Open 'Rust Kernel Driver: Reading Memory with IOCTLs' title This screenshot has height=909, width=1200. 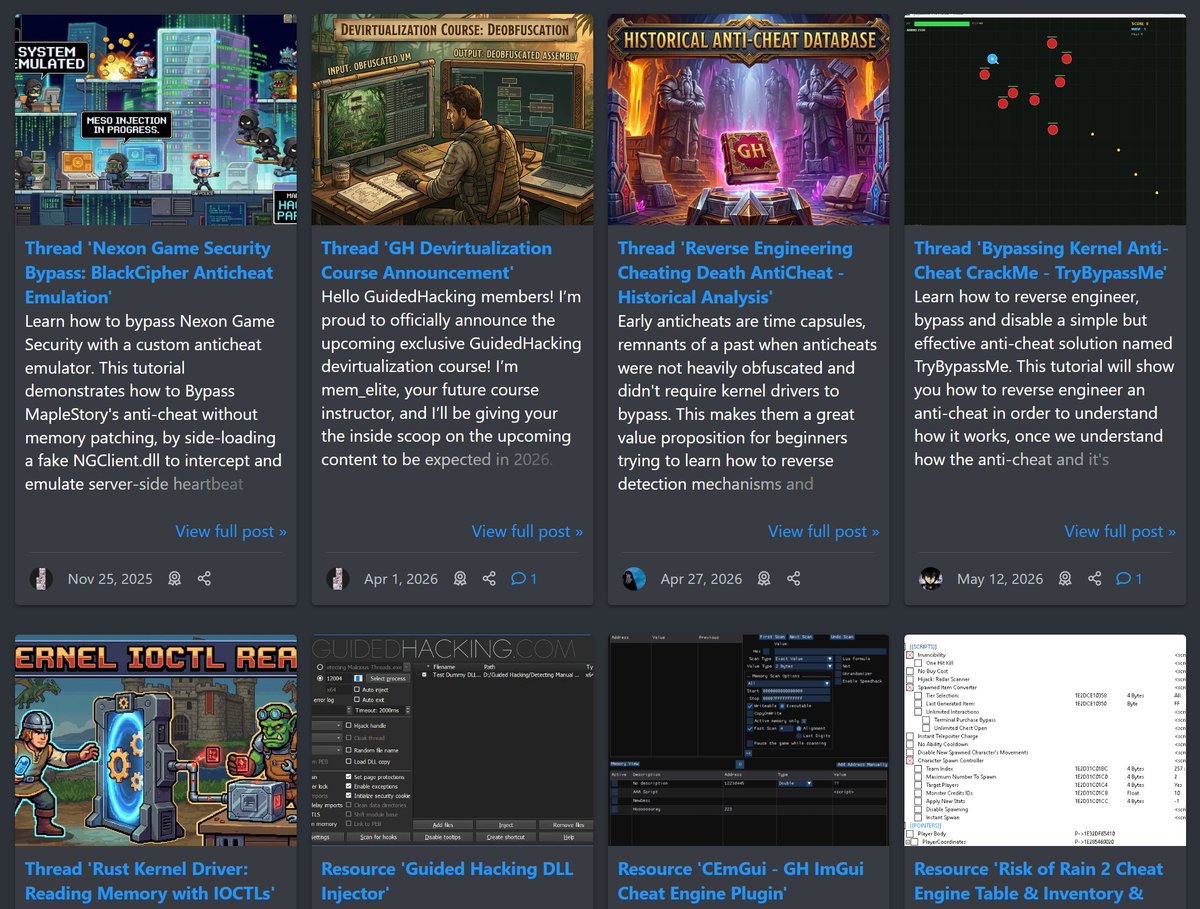pyautogui.click(x=150, y=881)
